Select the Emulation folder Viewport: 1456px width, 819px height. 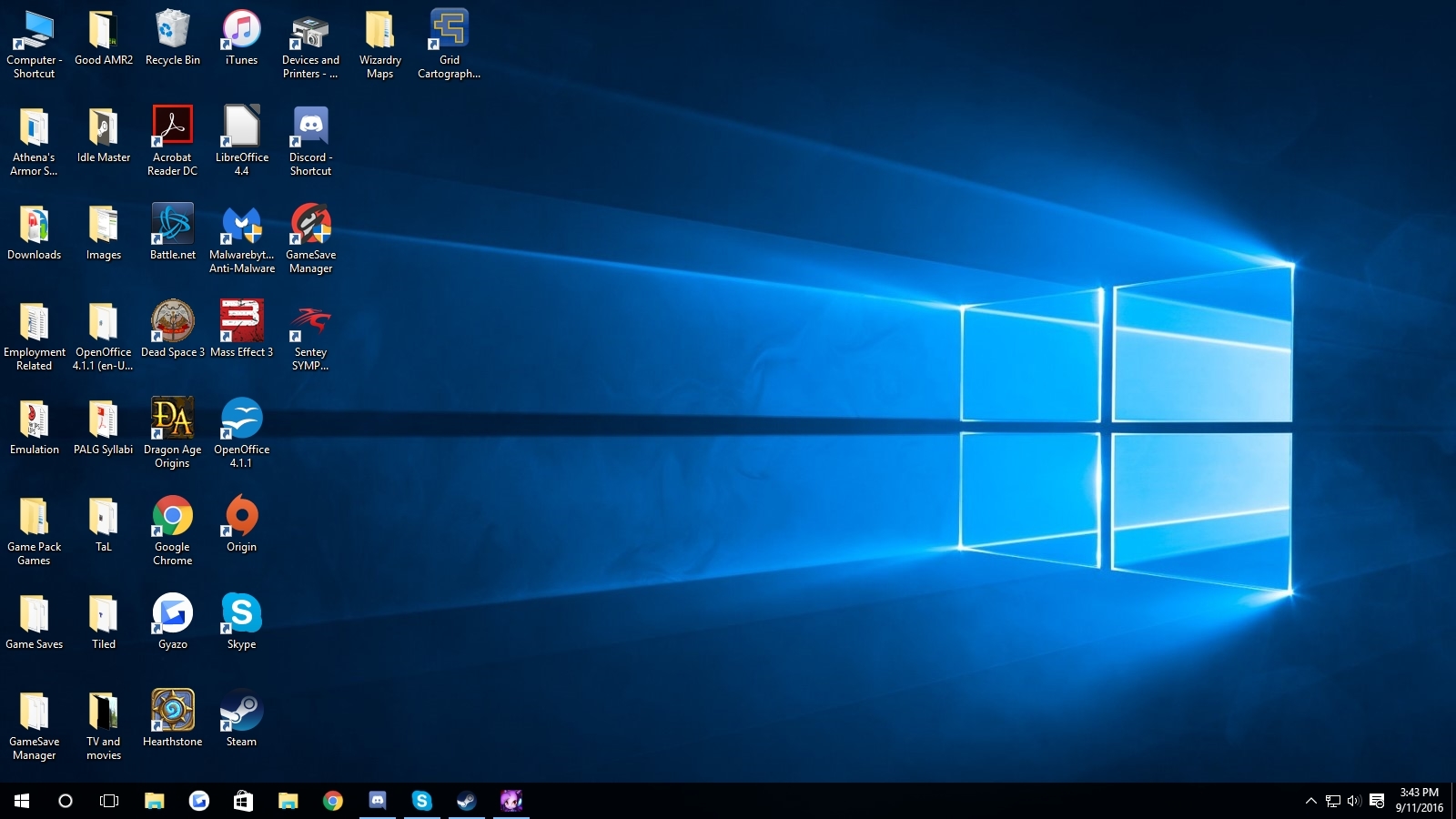click(x=35, y=428)
